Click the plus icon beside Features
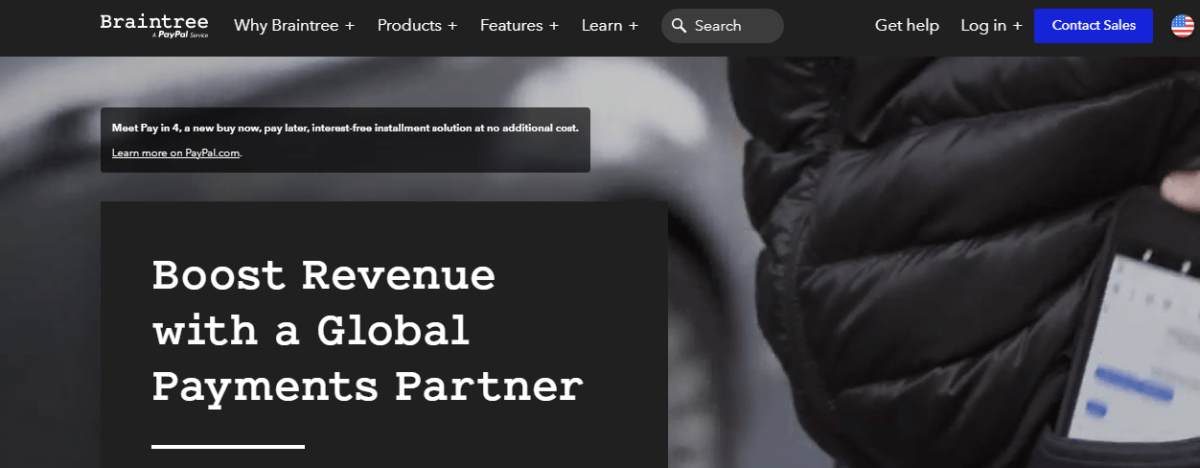The width and height of the screenshot is (1200, 468). (553, 26)
